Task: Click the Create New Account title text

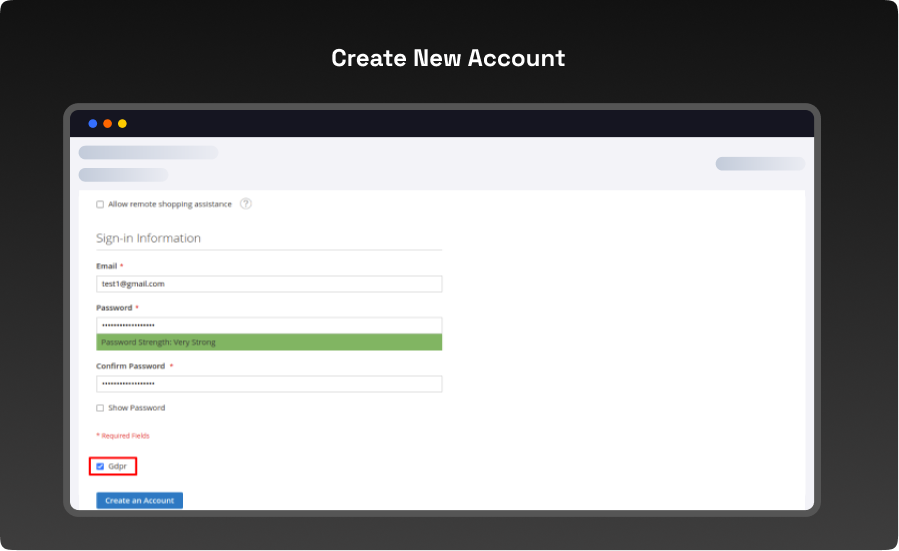Action: [448, 58]
